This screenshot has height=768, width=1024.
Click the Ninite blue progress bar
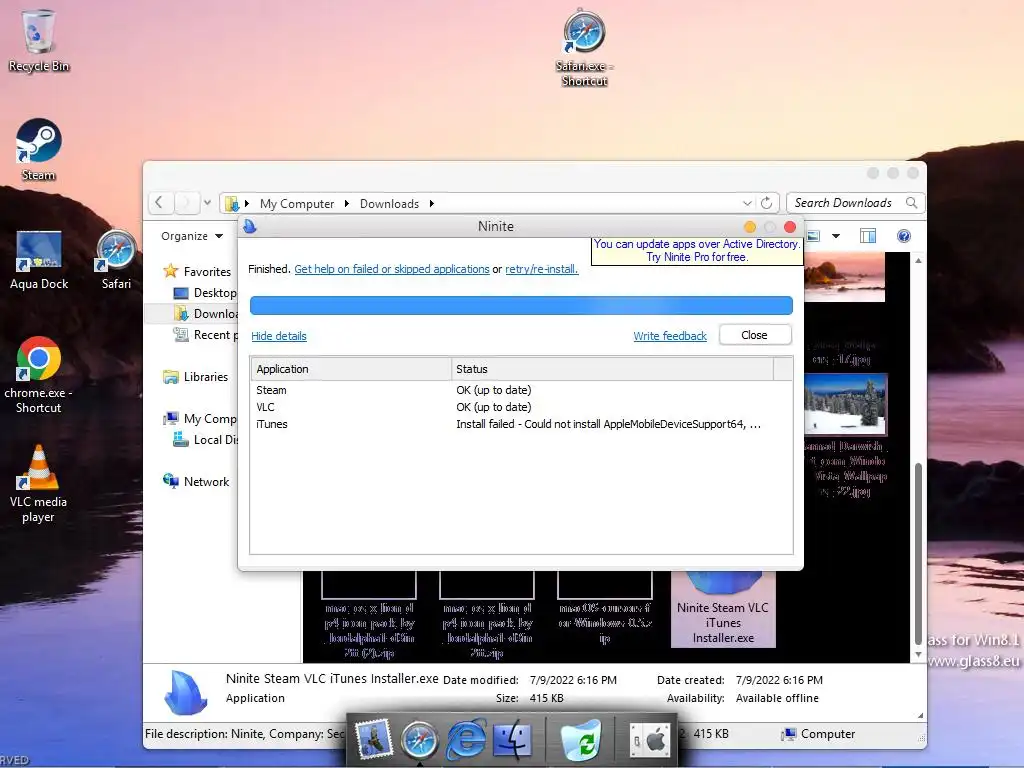(x=521, y=305)
